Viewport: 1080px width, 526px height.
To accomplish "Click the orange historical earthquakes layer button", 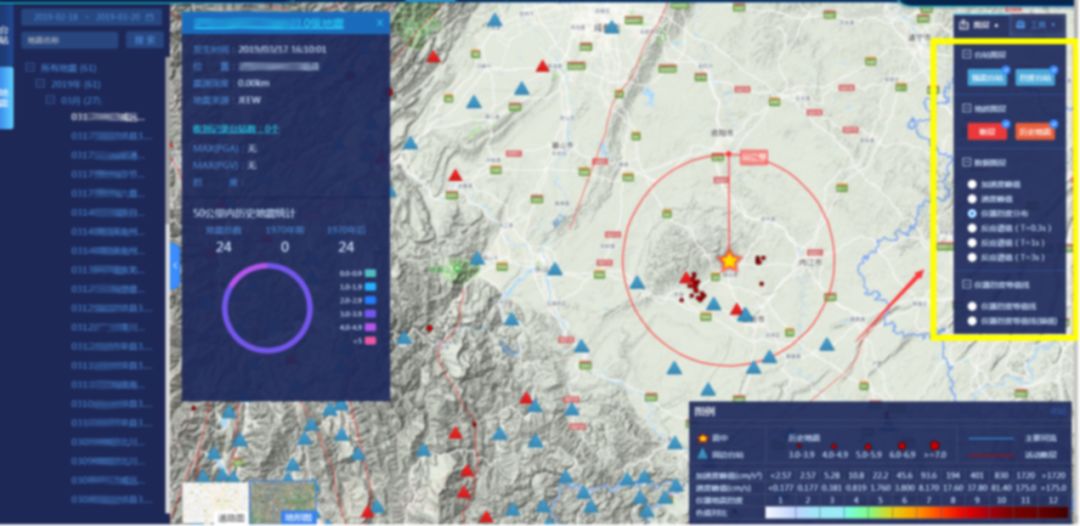I will [x=1034, y=131].
